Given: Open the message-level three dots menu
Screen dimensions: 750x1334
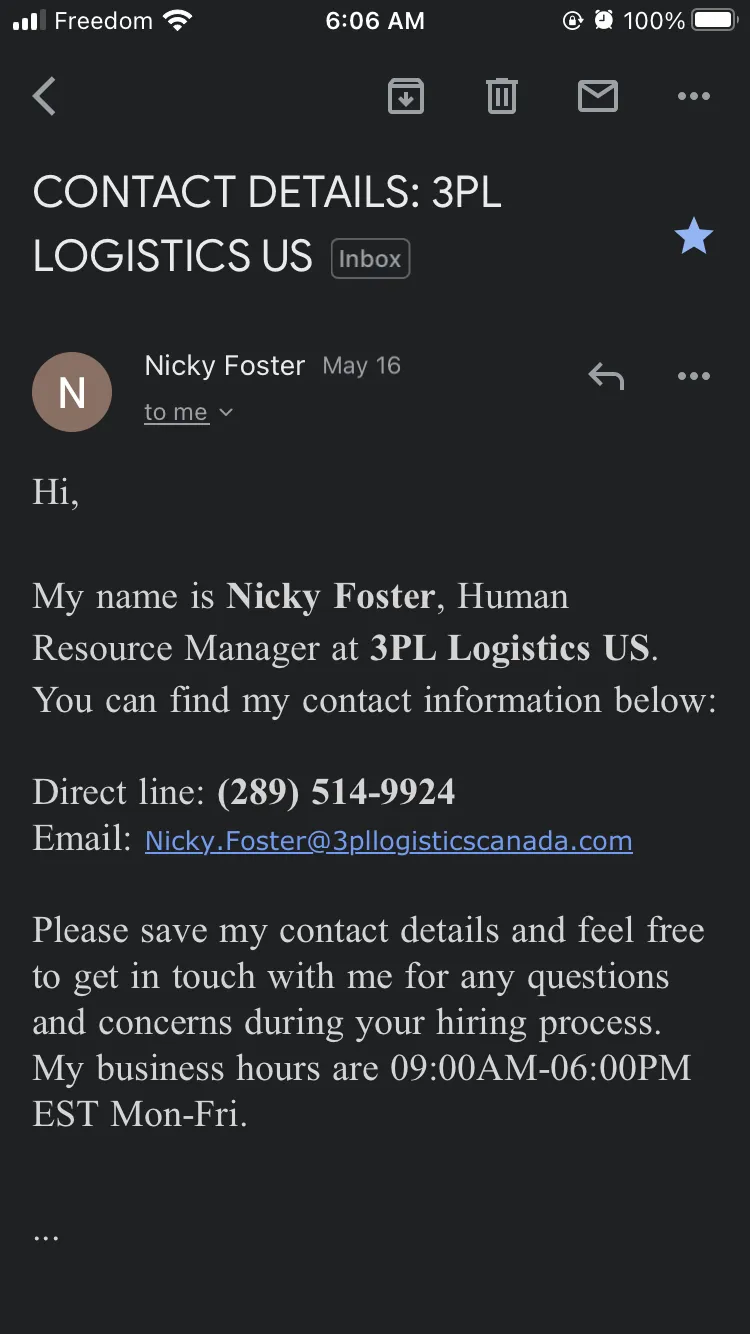Looking at the screenshot, I should point(693,377).
